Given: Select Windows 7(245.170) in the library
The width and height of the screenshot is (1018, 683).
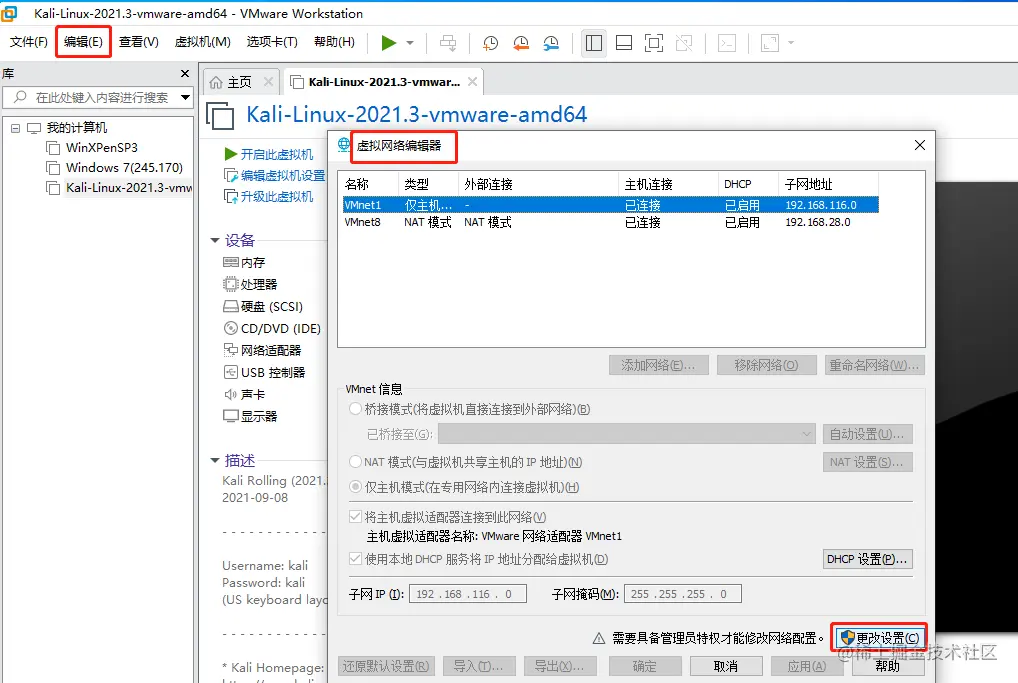Looking at the screenshot, I should click(x=124, y=168).
